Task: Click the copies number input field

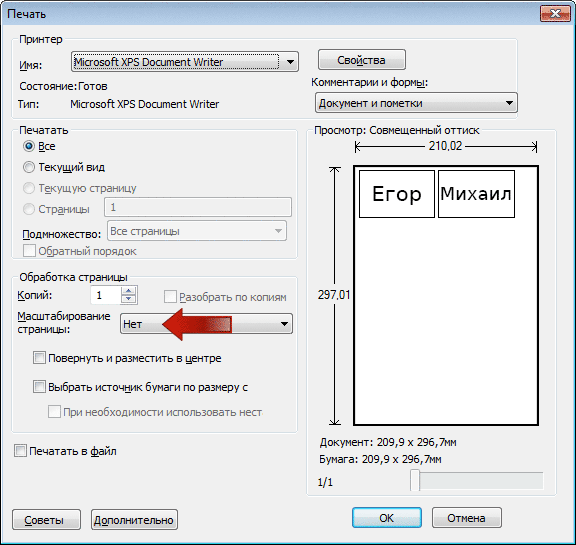Action: 105,295
